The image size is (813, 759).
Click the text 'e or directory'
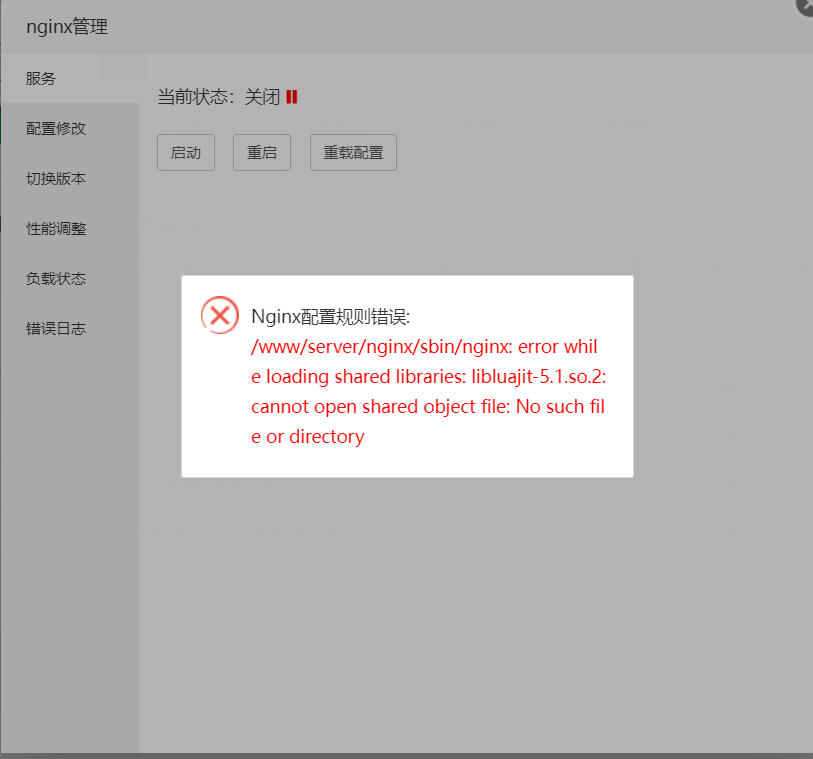click(307, 437)
